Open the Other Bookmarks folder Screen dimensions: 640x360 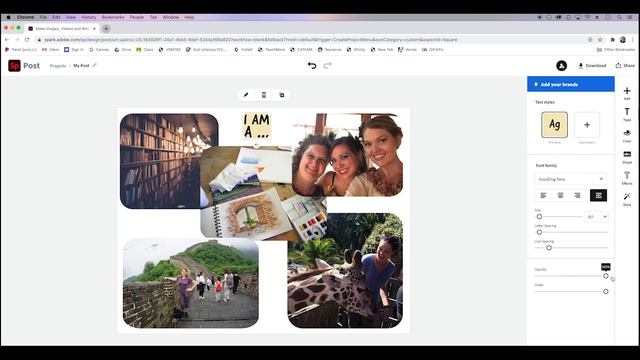tap(616, 49)
